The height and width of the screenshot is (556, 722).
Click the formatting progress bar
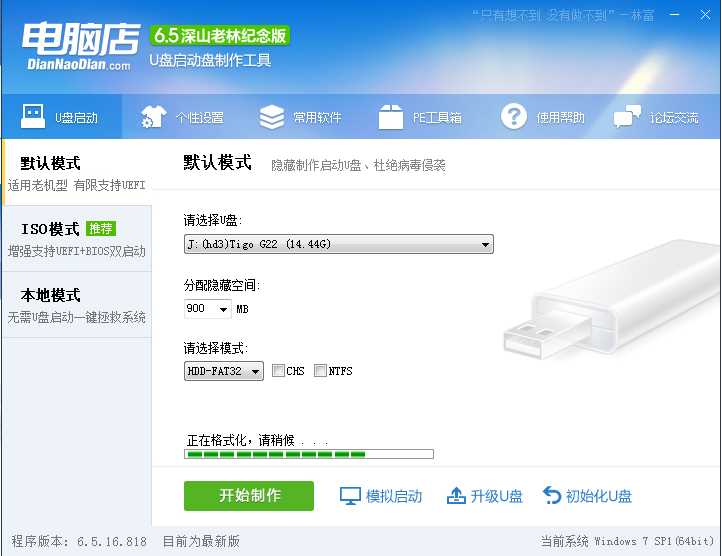pos(309,454)
